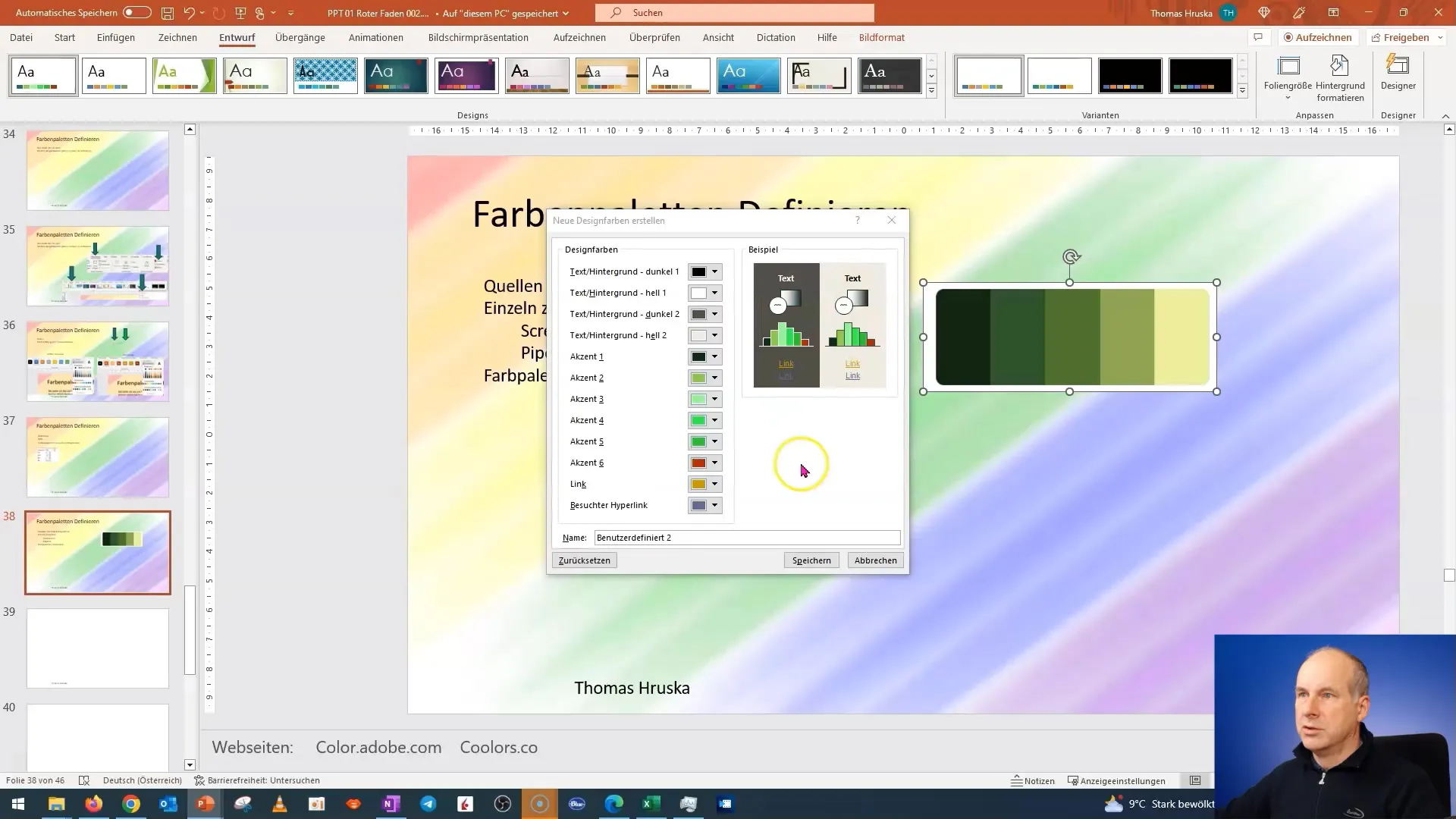Click the save disk icon
Screen dimensions: 1456x819
pyautogui.click(x=168, y=13)
